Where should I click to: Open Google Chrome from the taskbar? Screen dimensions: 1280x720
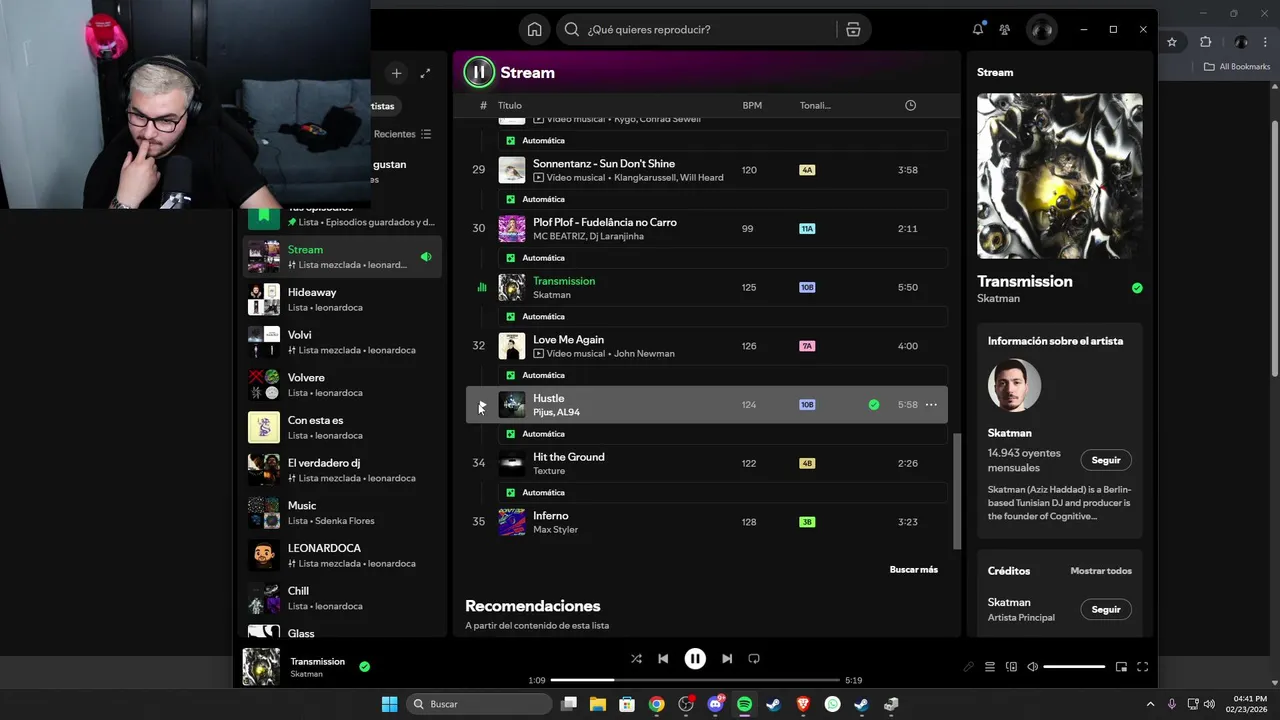(656, 704)
